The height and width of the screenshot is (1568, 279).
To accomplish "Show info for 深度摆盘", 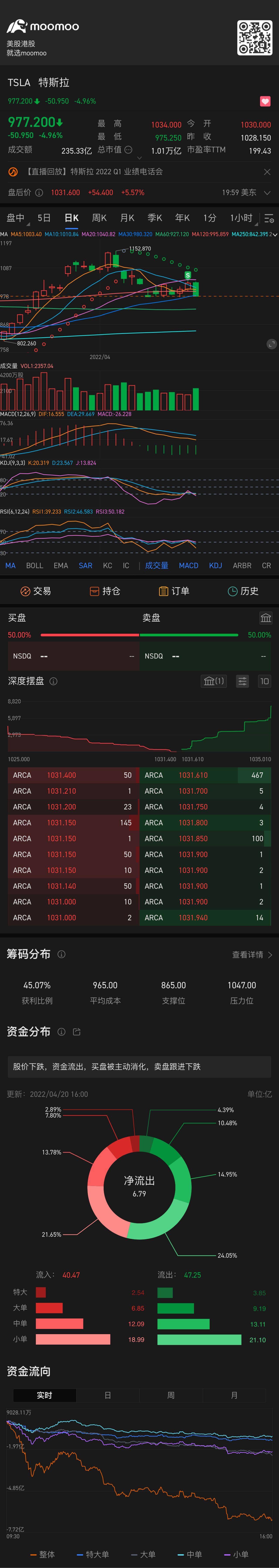I will pos(54,681).
